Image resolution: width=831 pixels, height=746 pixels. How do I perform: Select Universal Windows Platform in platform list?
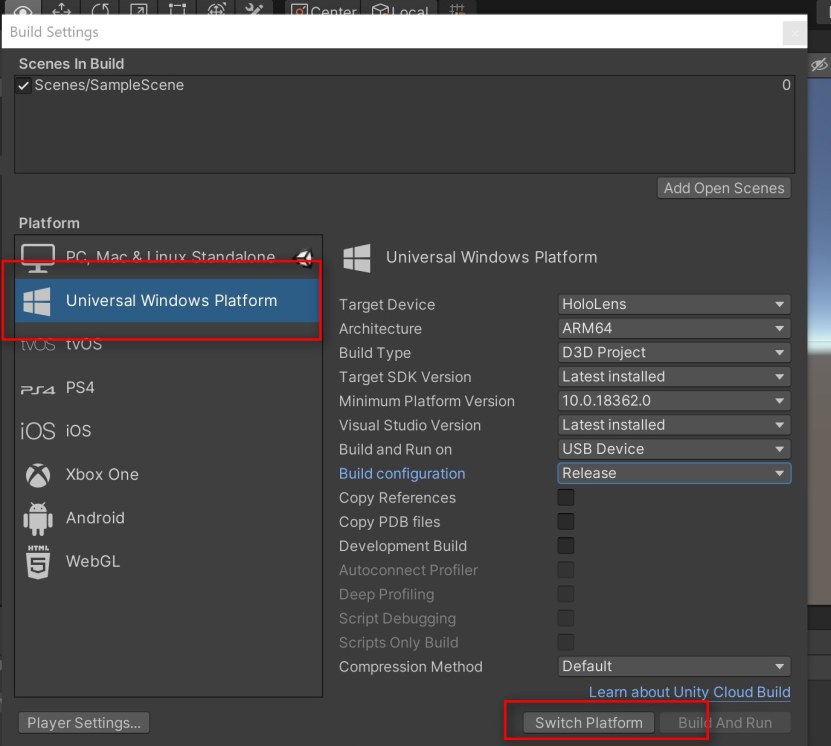(168, 300)
